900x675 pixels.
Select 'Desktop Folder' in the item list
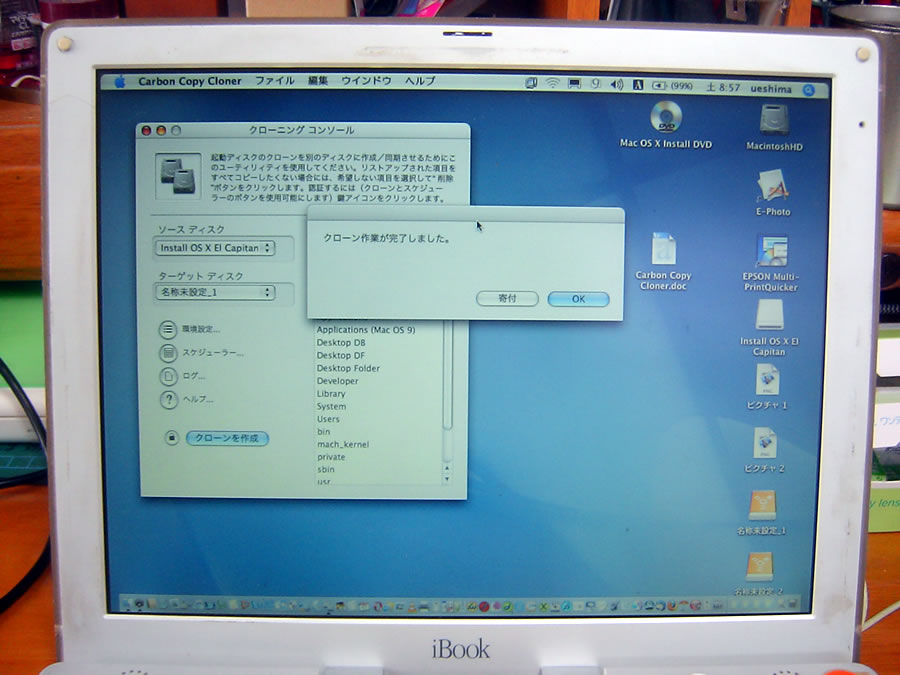348,368
